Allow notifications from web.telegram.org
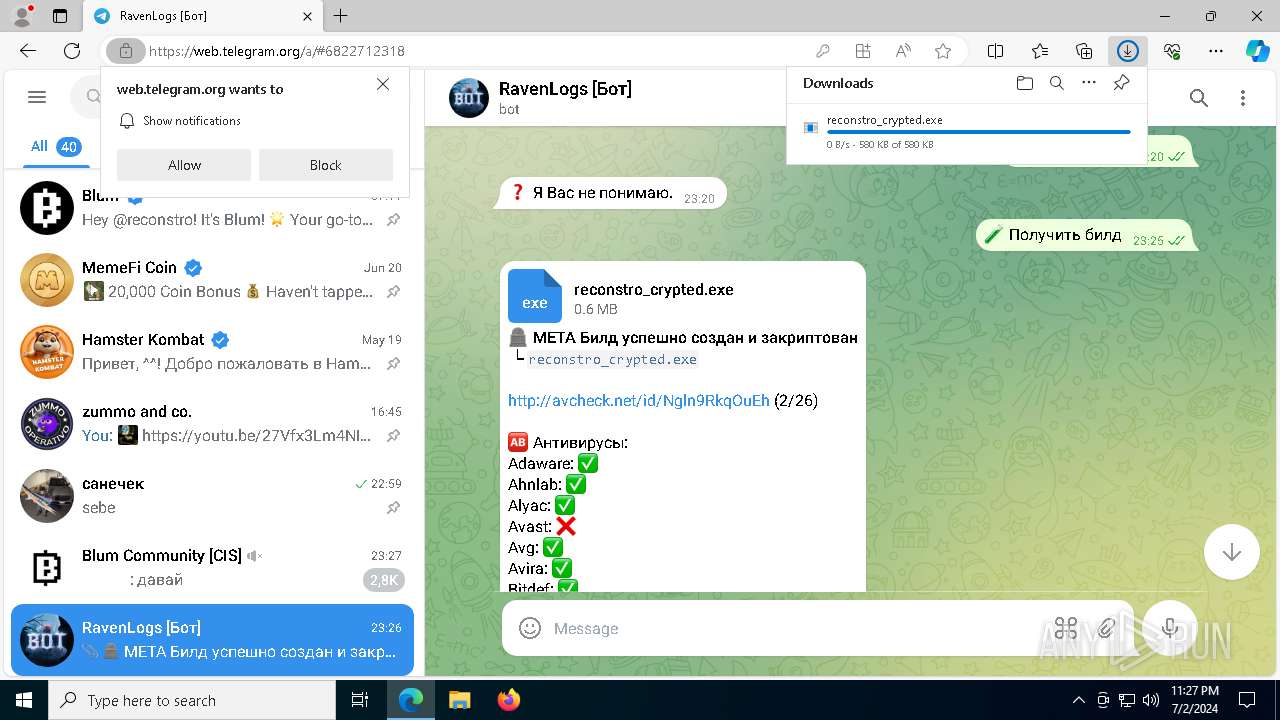The image size is (1280, 720). click(x=184, y=165)
